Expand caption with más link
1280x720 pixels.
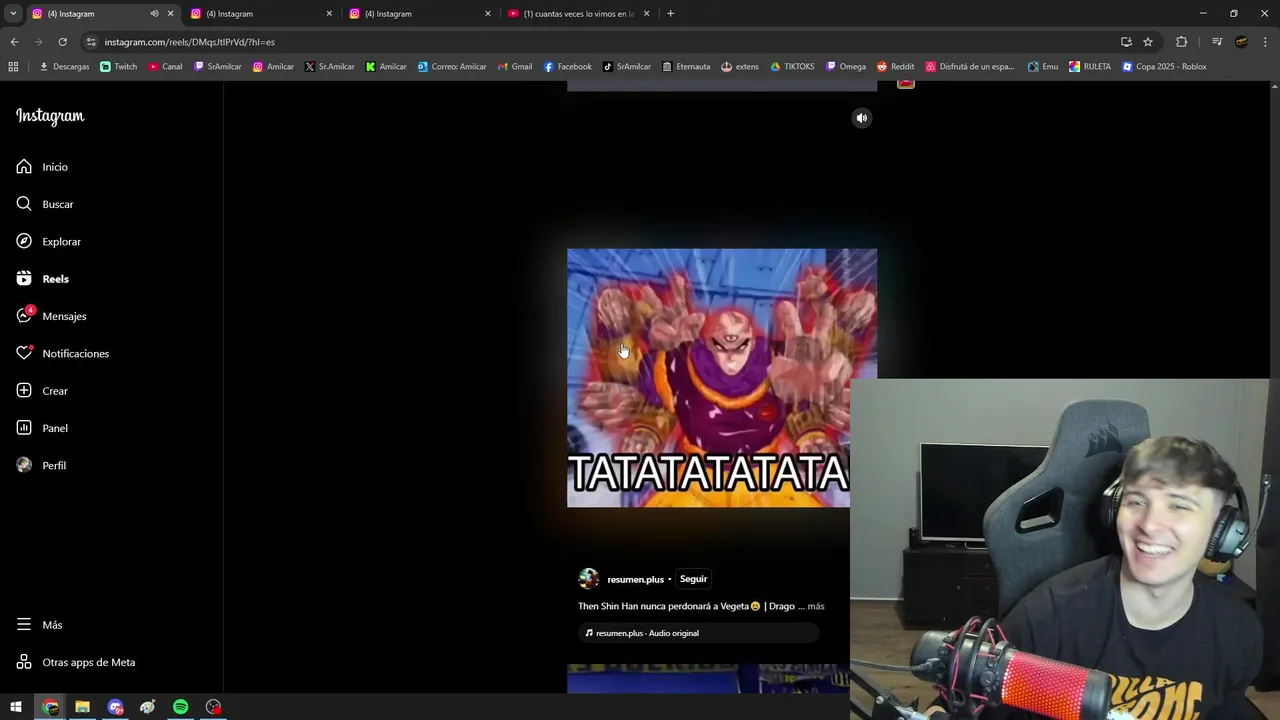(816, 606)
